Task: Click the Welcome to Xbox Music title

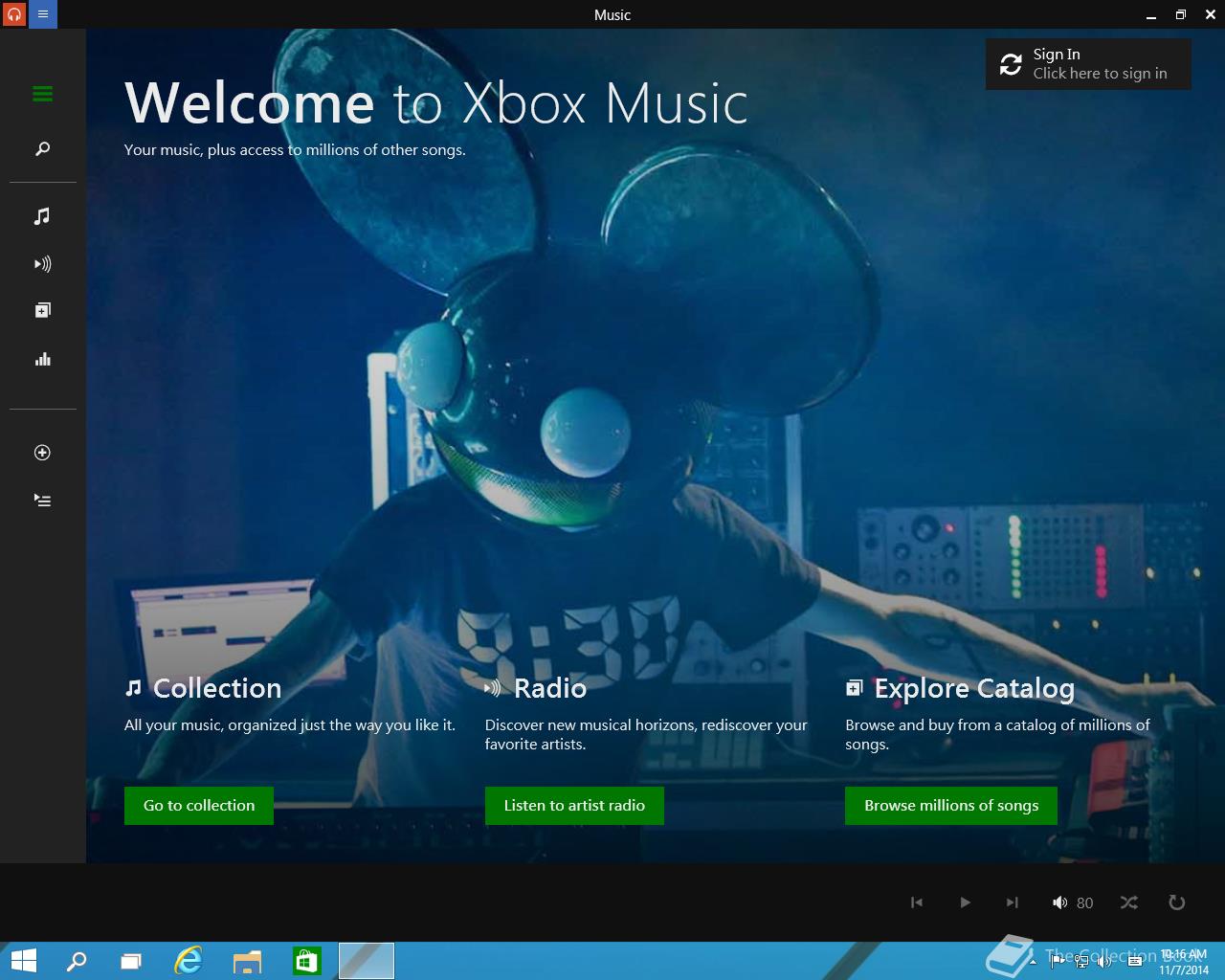Action: tap(436, 102)
